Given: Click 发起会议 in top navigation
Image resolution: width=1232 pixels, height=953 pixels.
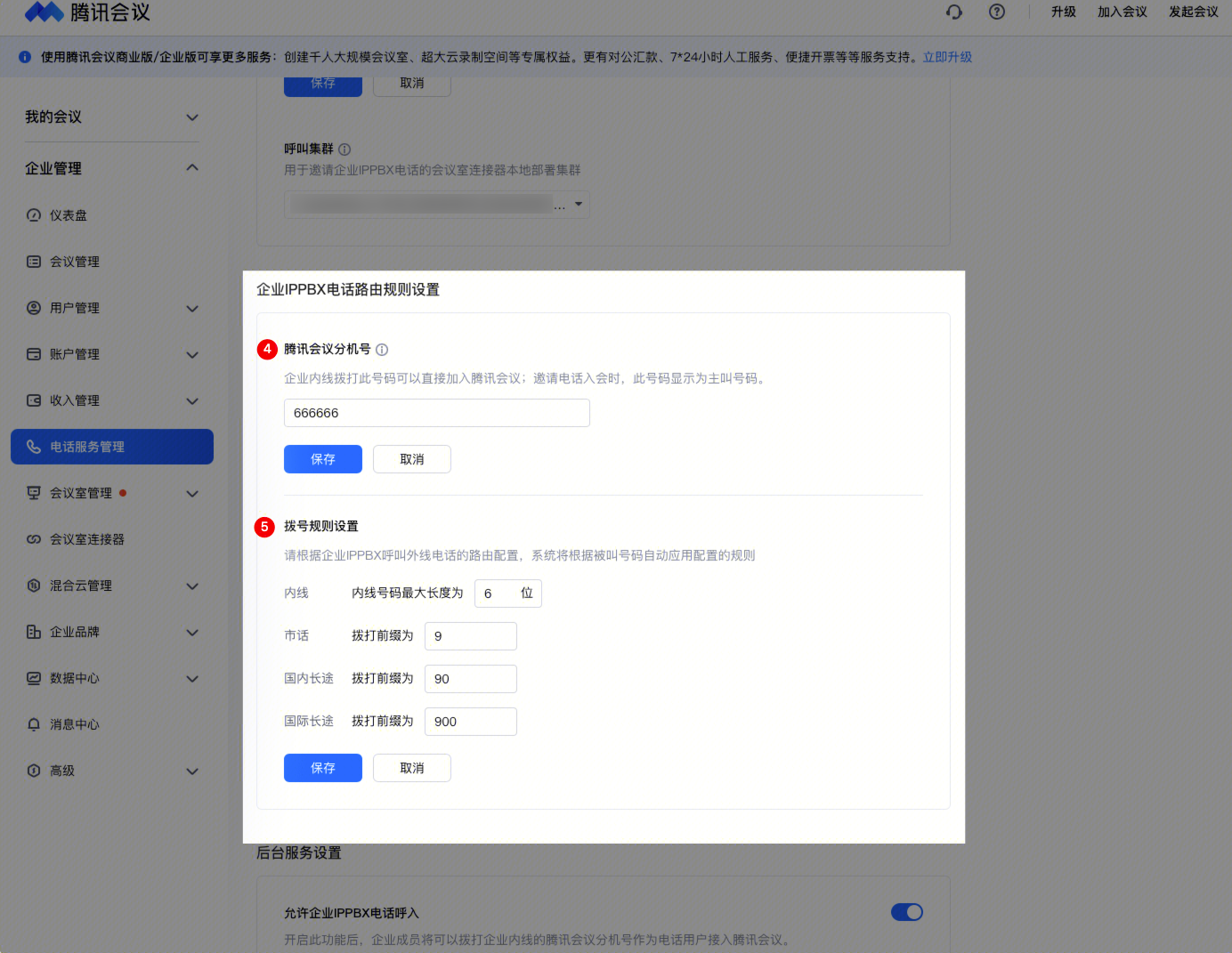Looking at the screenshot, I should click(1194, 12).
